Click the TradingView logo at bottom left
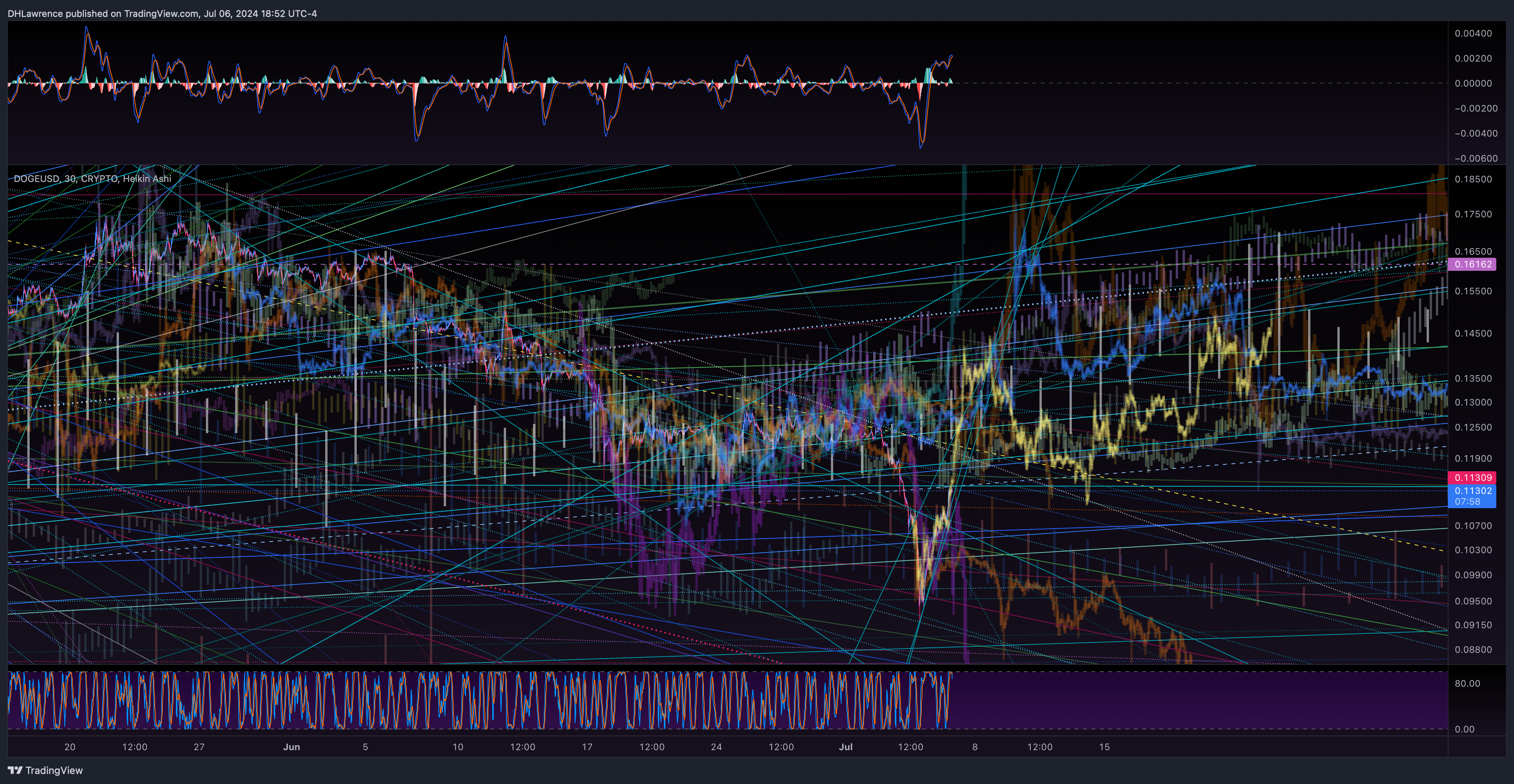 coord(45,770)
